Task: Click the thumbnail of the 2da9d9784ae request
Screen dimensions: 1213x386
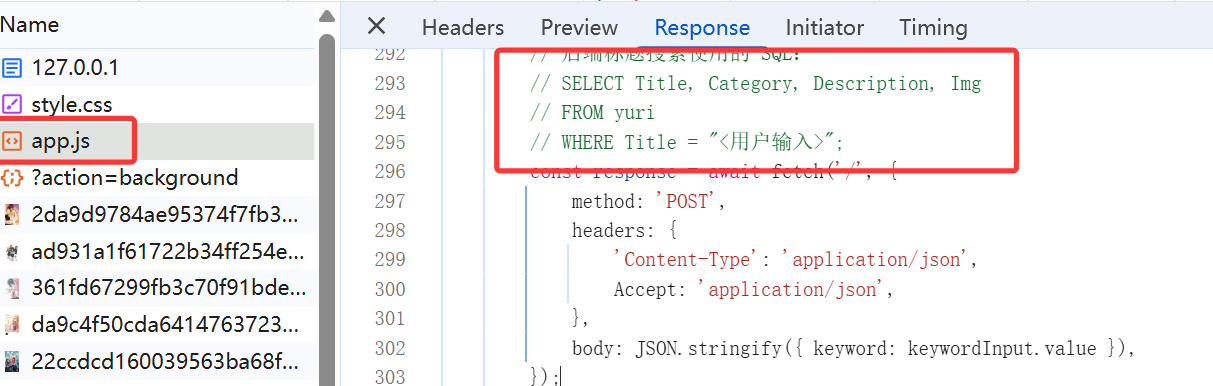Action: [12, 214]
